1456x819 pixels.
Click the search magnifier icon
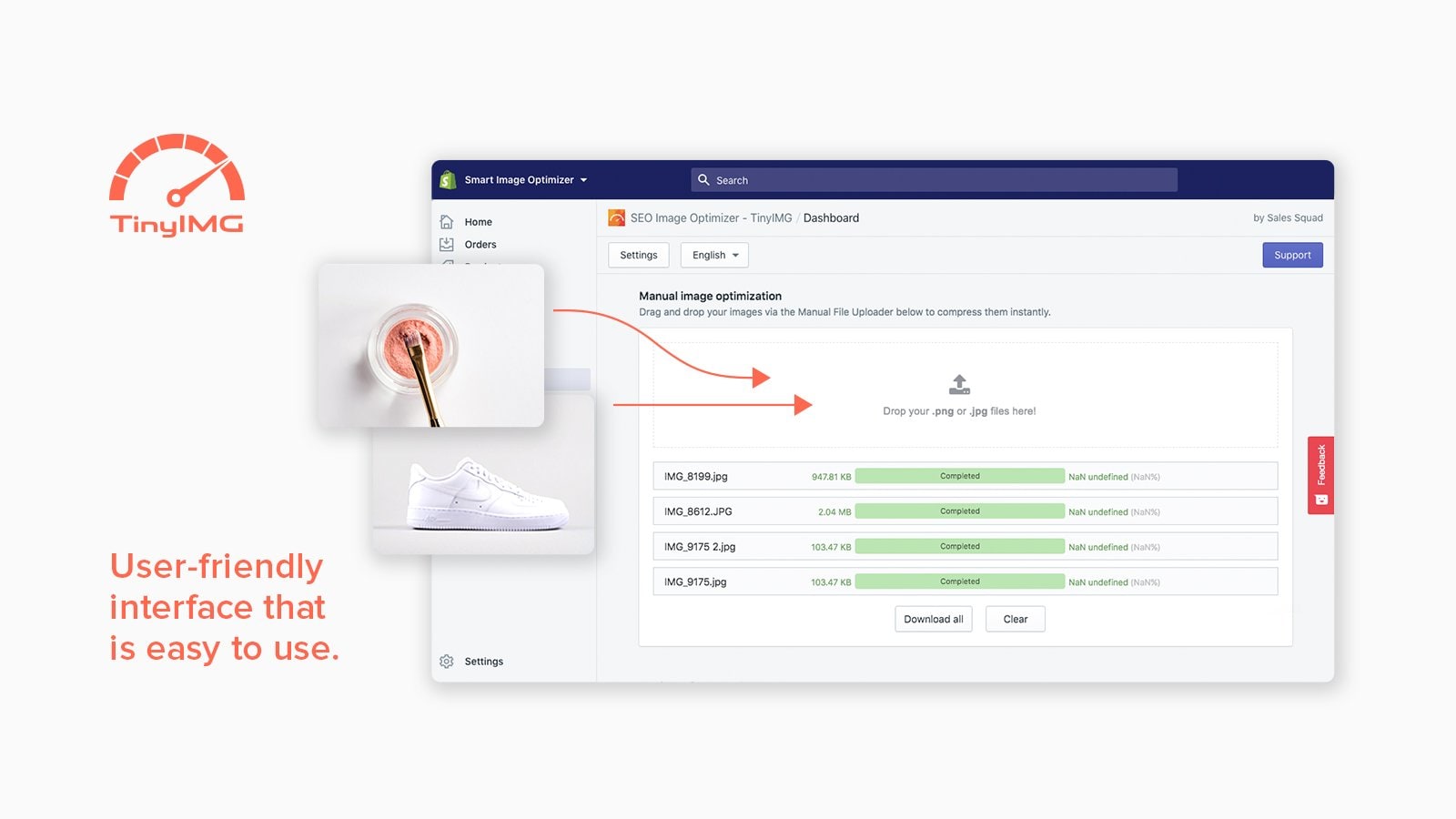point(703,180)
